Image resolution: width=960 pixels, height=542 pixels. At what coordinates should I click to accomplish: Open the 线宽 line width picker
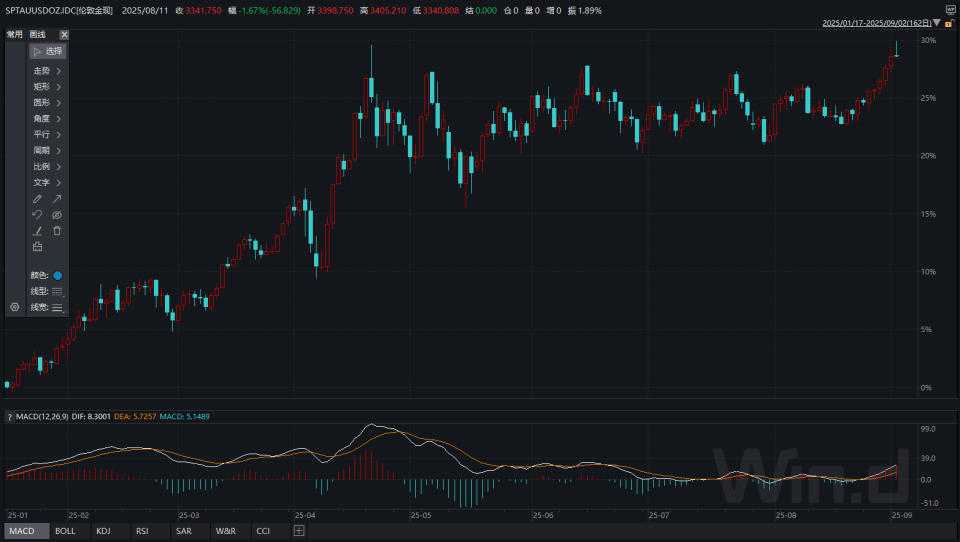(x=58, y=307)
